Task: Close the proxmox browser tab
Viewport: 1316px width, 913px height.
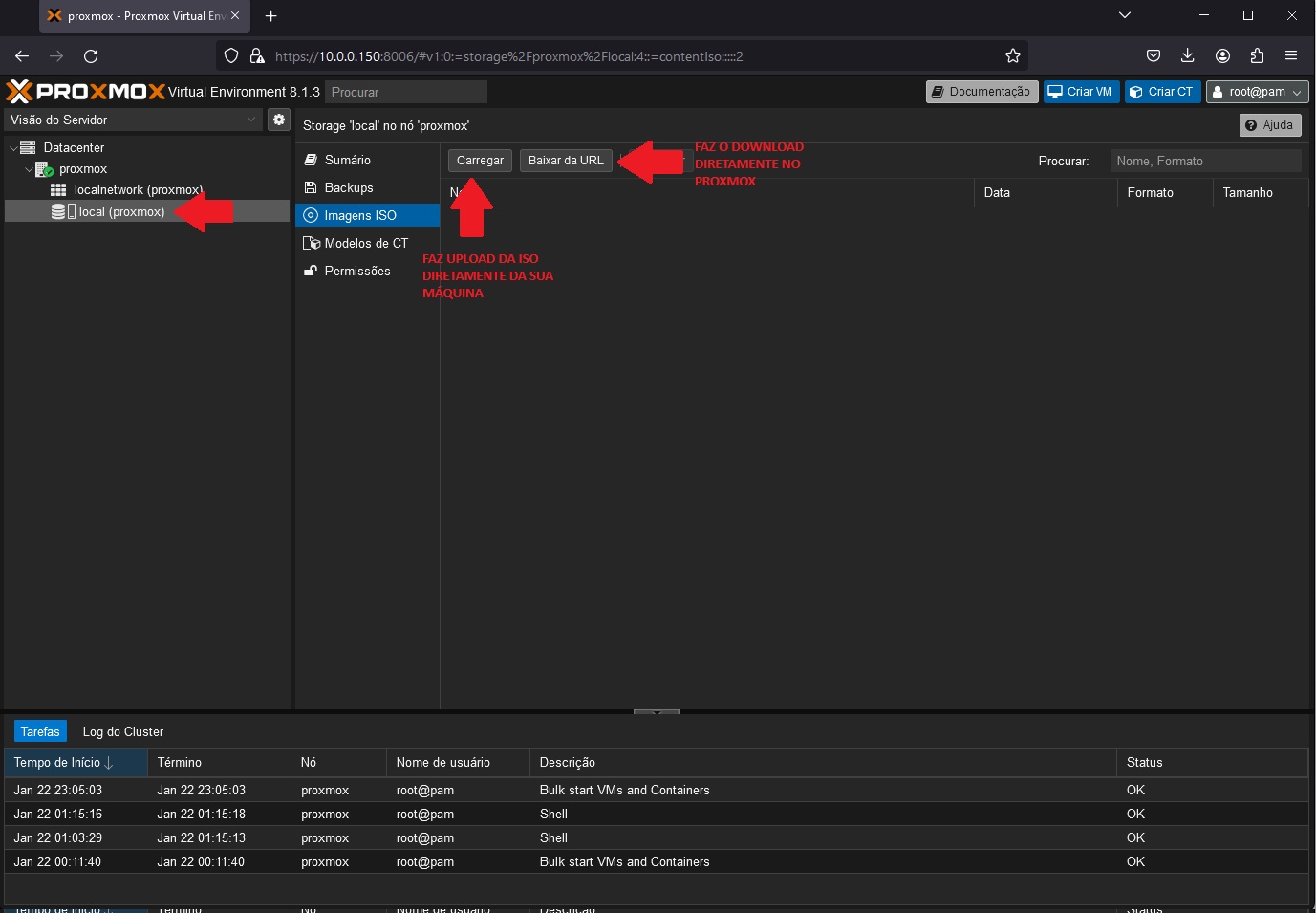Action: [x=235, y=15]
